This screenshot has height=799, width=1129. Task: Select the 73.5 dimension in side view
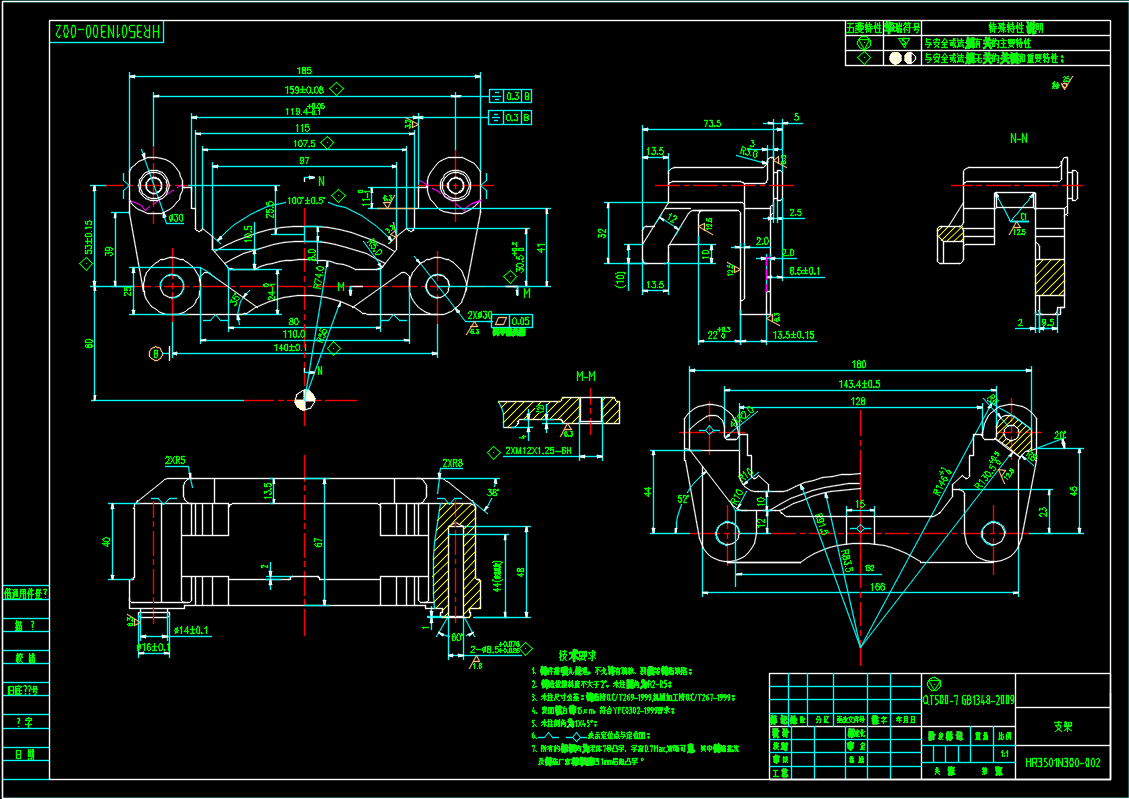[712, 124]
